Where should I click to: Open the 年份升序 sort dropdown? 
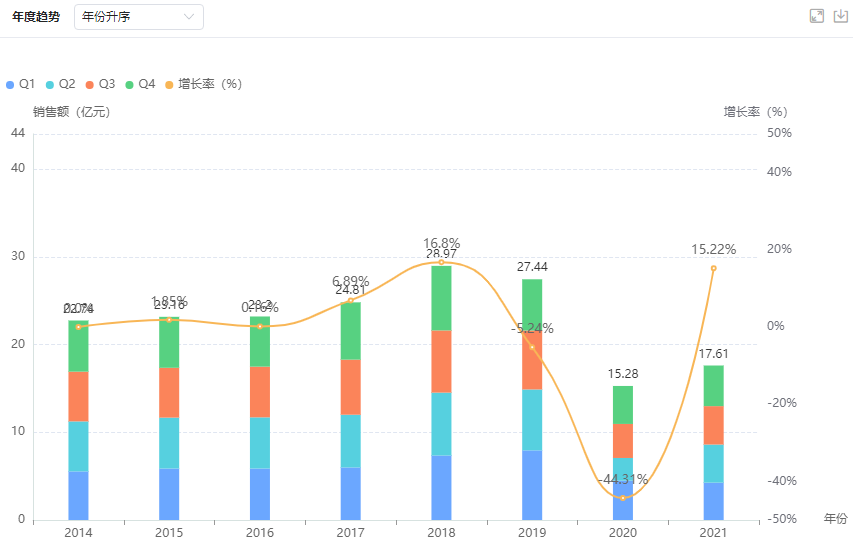click(138, 17)
